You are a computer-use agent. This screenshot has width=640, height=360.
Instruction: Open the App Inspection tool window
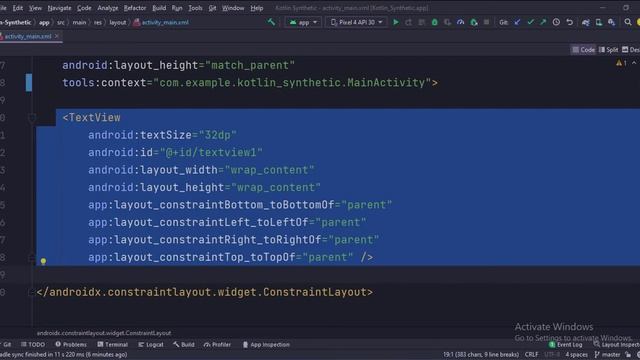(266, 344)
